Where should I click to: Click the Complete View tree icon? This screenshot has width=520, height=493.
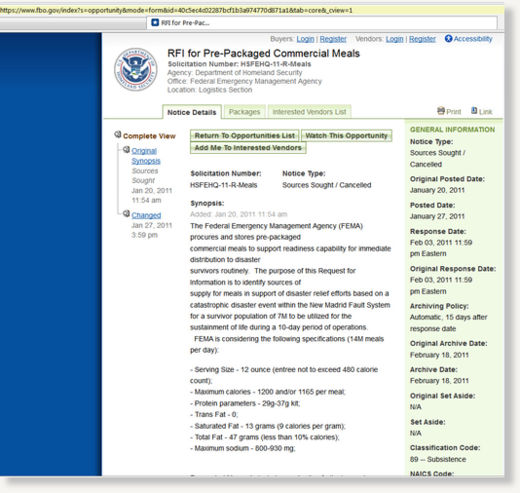pyautogui.click(x=118, y=134)
